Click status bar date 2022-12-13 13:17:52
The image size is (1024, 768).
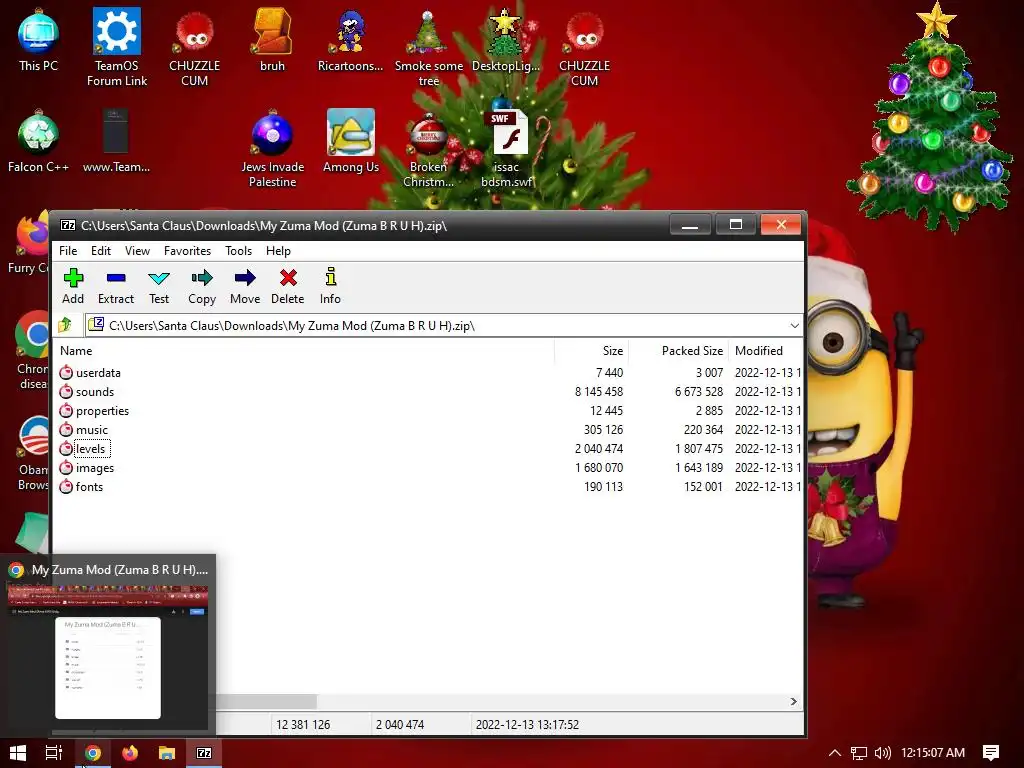pyautogui.click(x=527, y=725)
